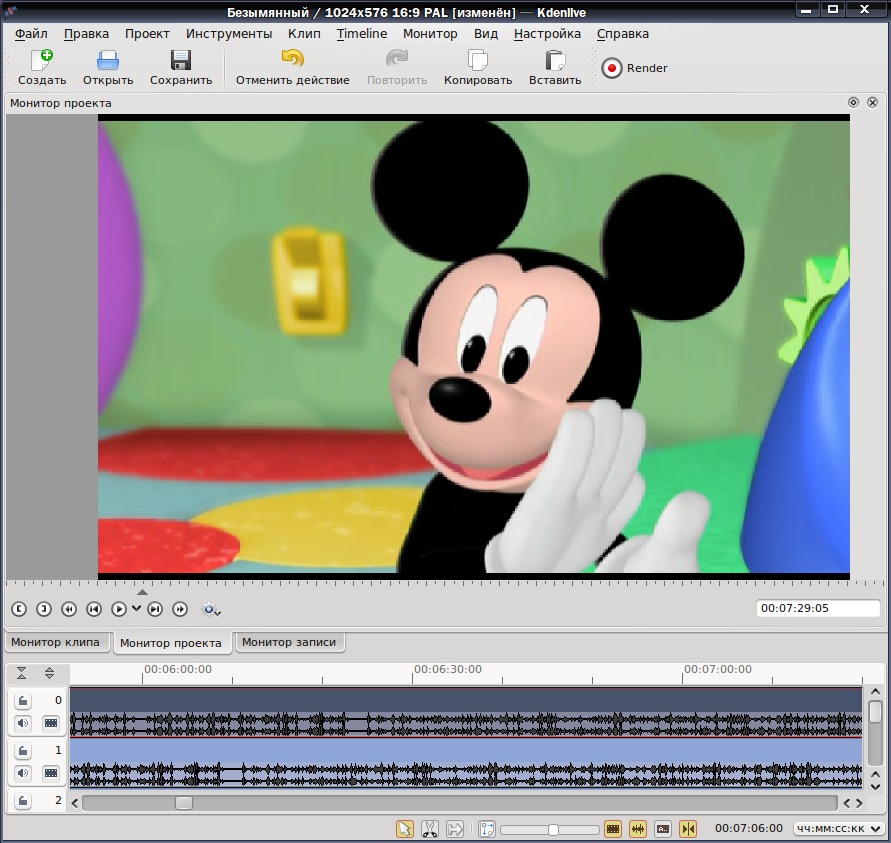Mute audio on track 0
Viewport: 891px width, 843px height.
click(x=23, y=723)
